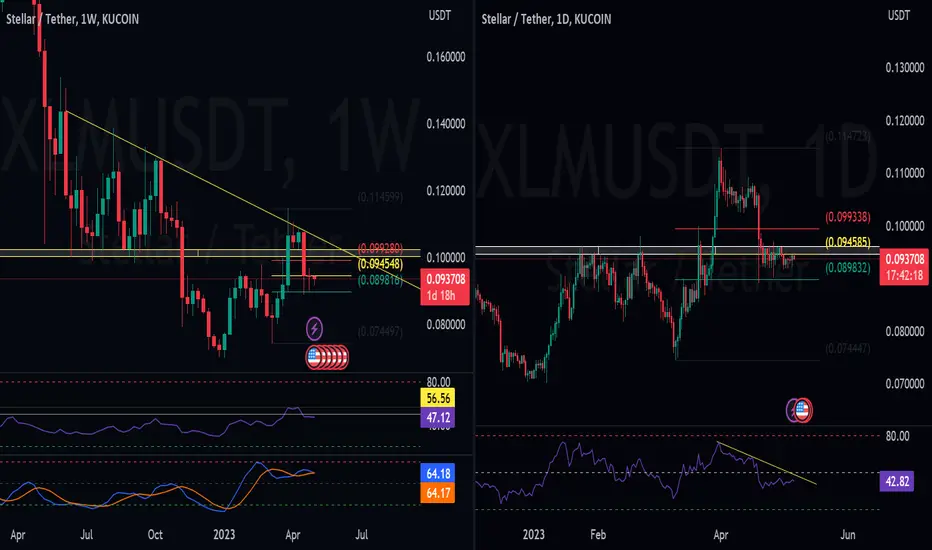The height and width of the screenshot is (550, 932).
Task: Click the 80.00 RSI level on weekly chart
Action: [x=438, y=382]
